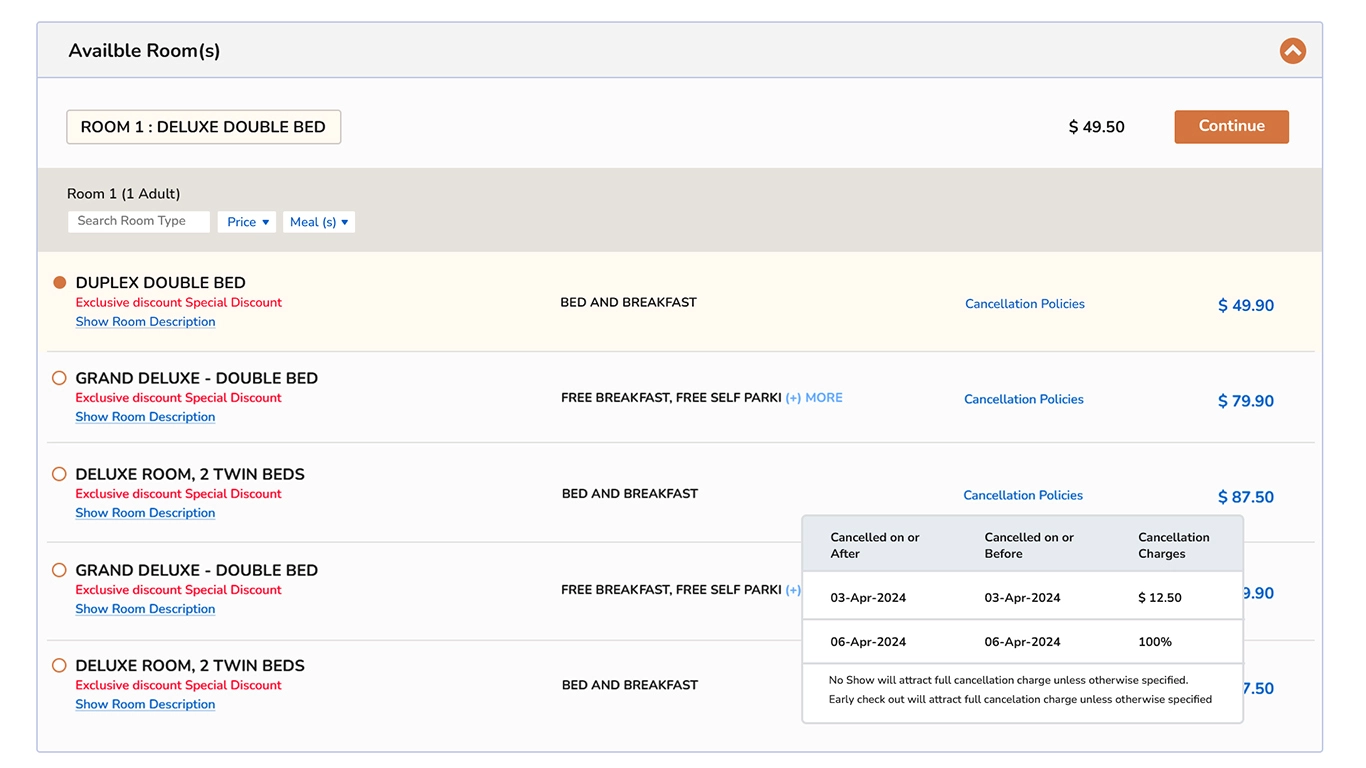
Task: Click the Room 1: Deluxe Double Bed tab
Action: pyautogui.click(x=203, y=127)
